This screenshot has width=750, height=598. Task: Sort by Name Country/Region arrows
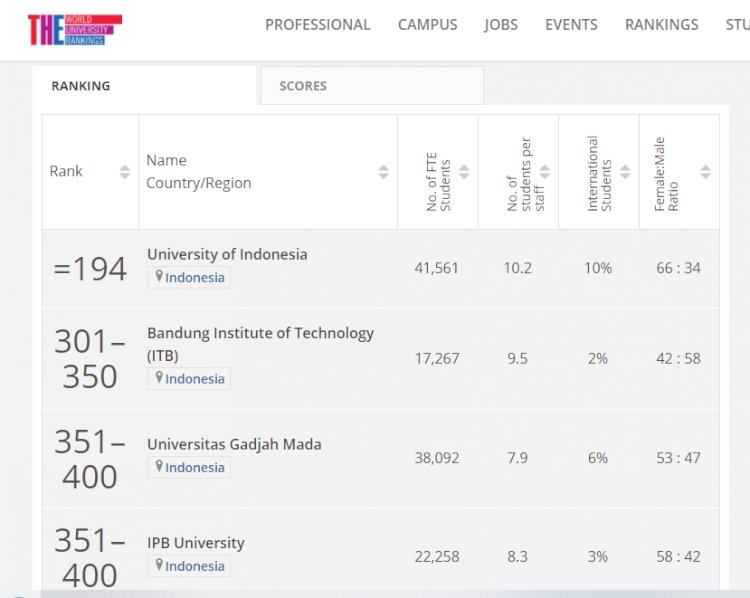click(x=384, y=172)
